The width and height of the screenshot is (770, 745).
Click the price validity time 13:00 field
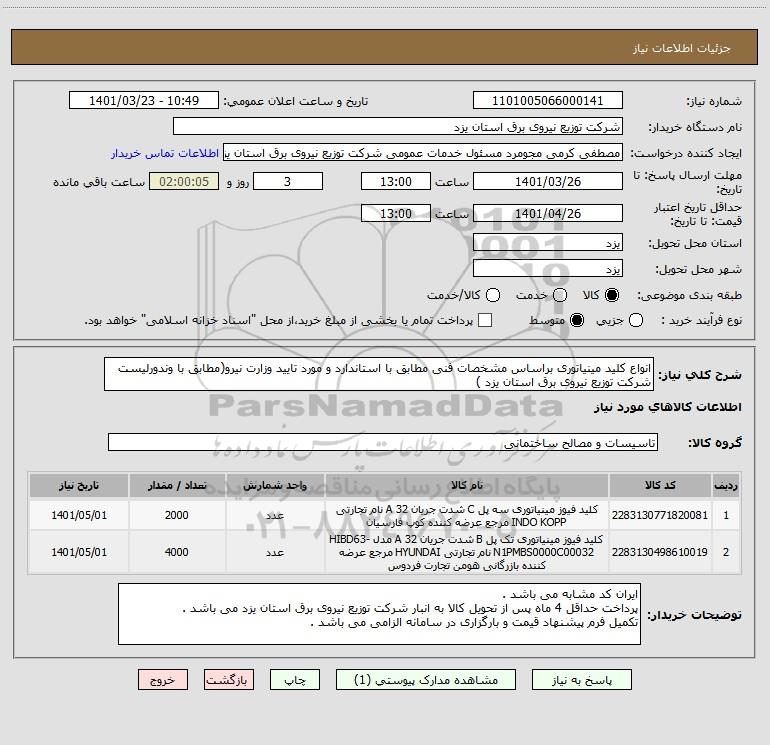pos(396,214)
